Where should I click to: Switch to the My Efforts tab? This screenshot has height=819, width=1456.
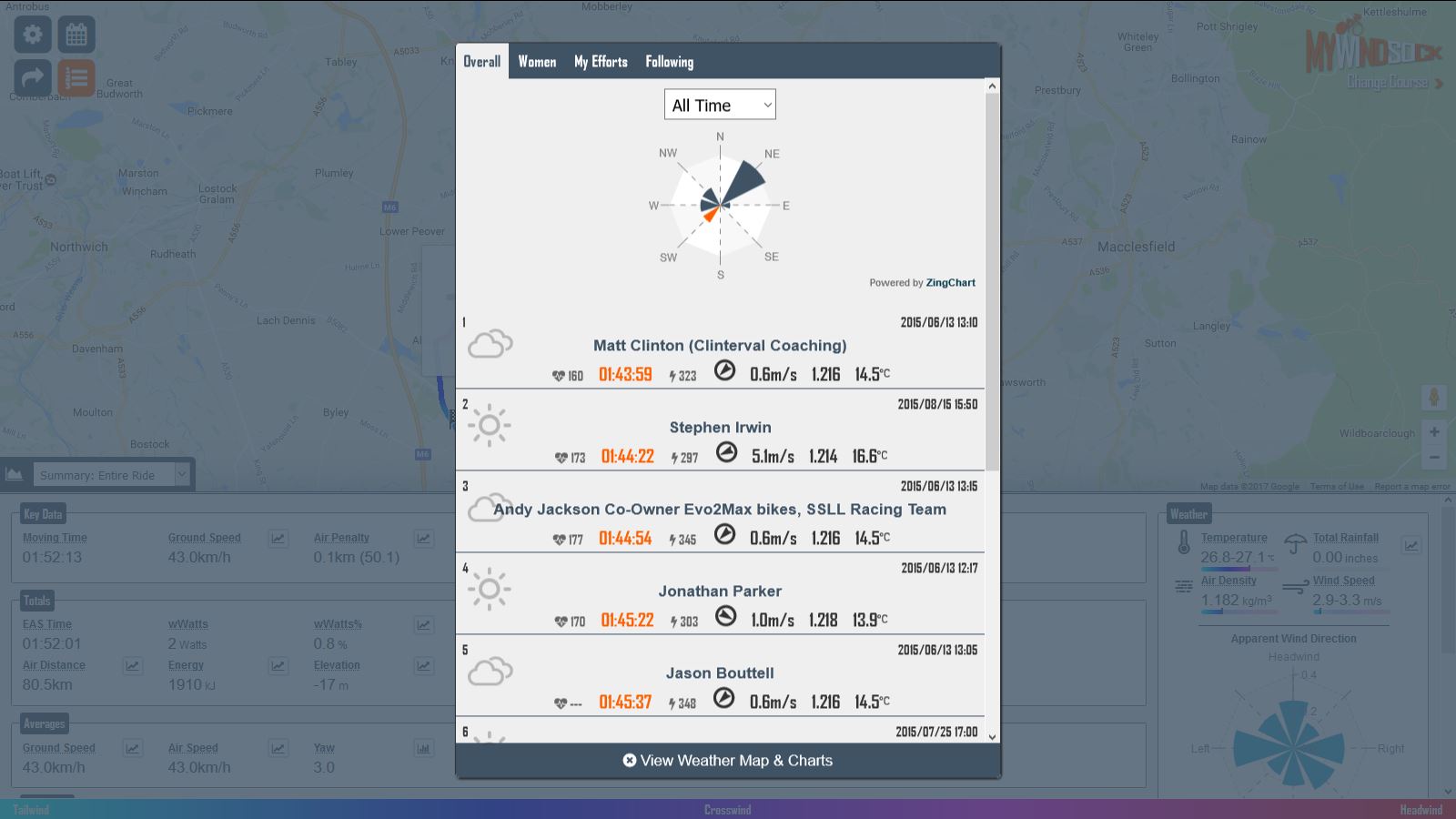click(600, 61)
